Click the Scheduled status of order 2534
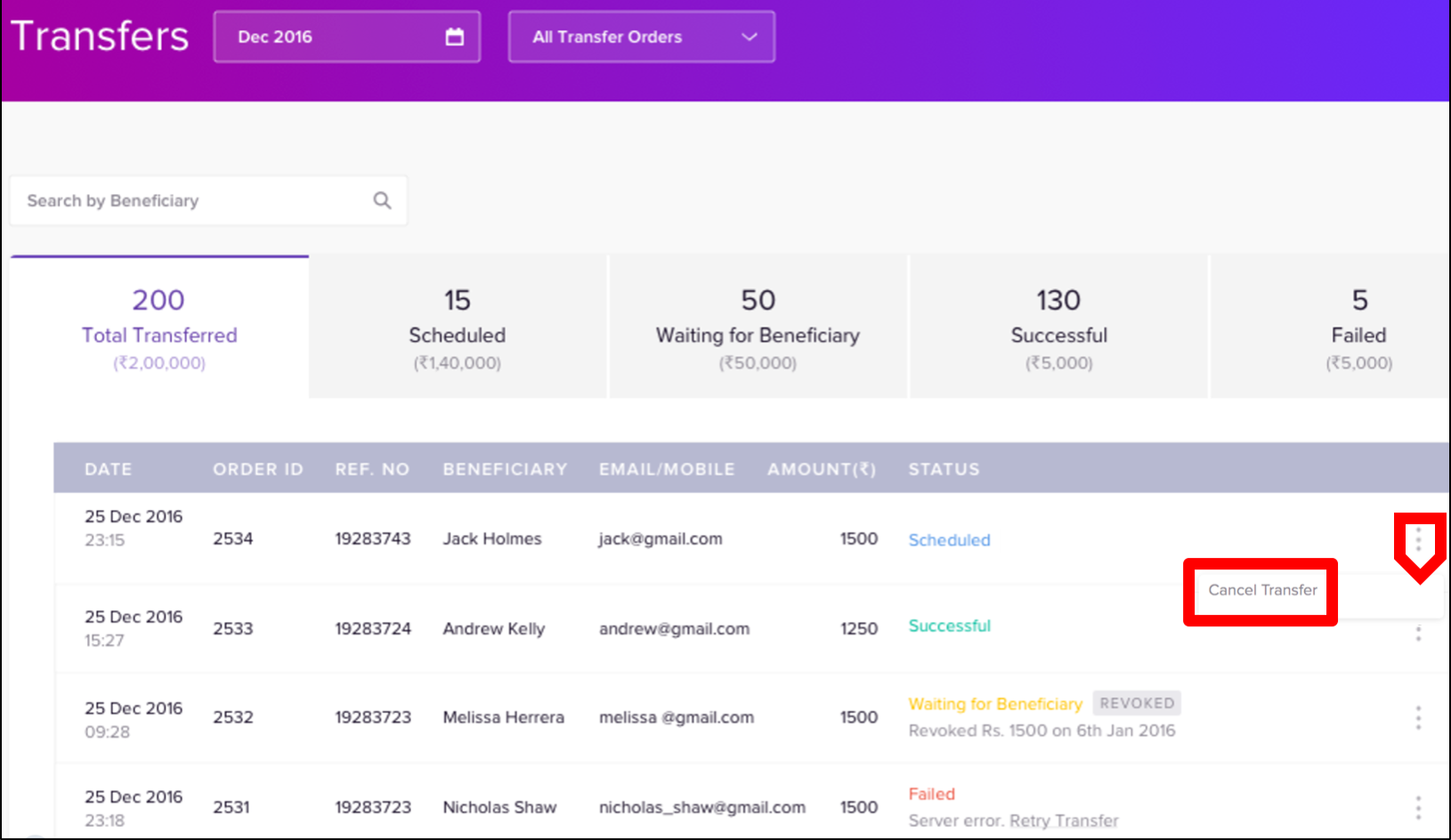The image size is (1451, 840). coord(949,540)
